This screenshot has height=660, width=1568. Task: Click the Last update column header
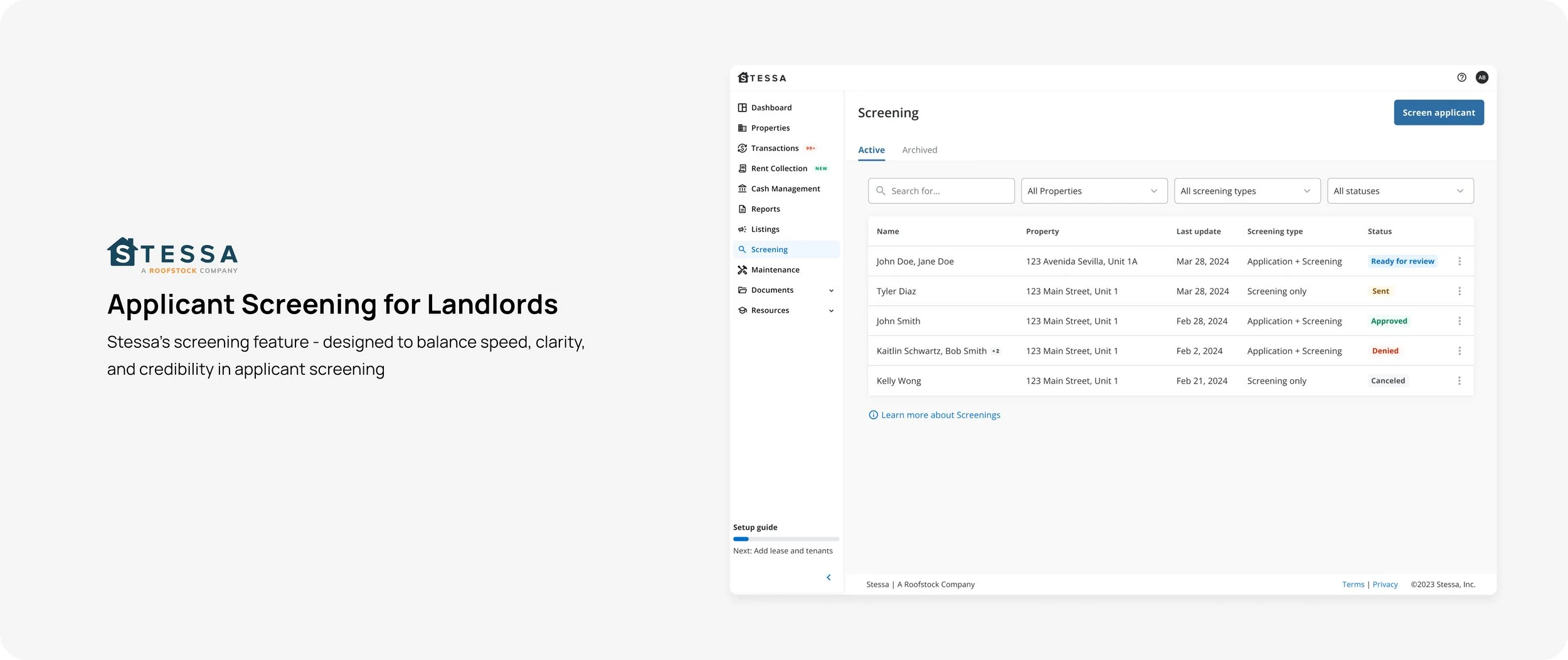click(x=1199, y=231)
